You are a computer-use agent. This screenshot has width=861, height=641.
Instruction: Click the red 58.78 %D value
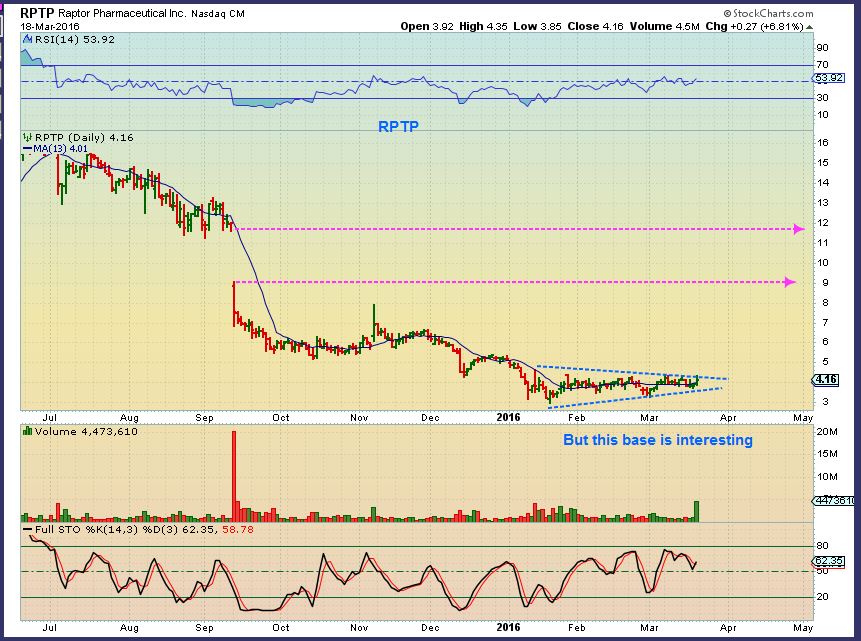point(238,529)
